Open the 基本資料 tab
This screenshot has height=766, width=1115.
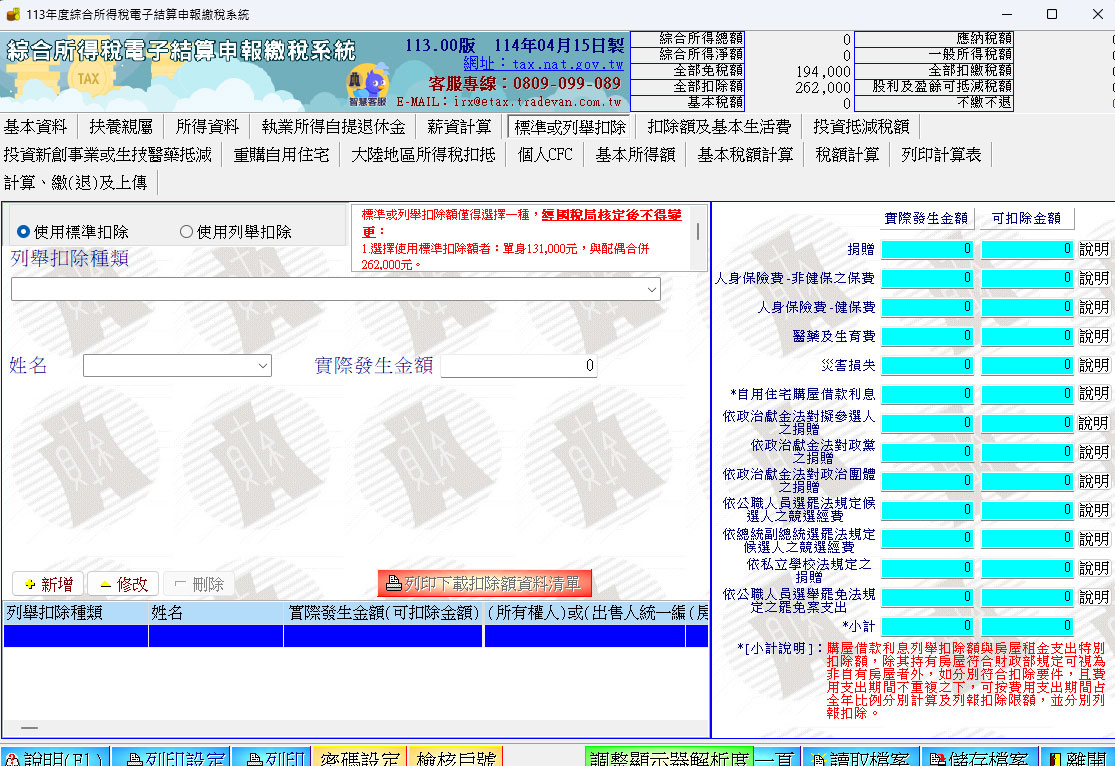[36, 127]
